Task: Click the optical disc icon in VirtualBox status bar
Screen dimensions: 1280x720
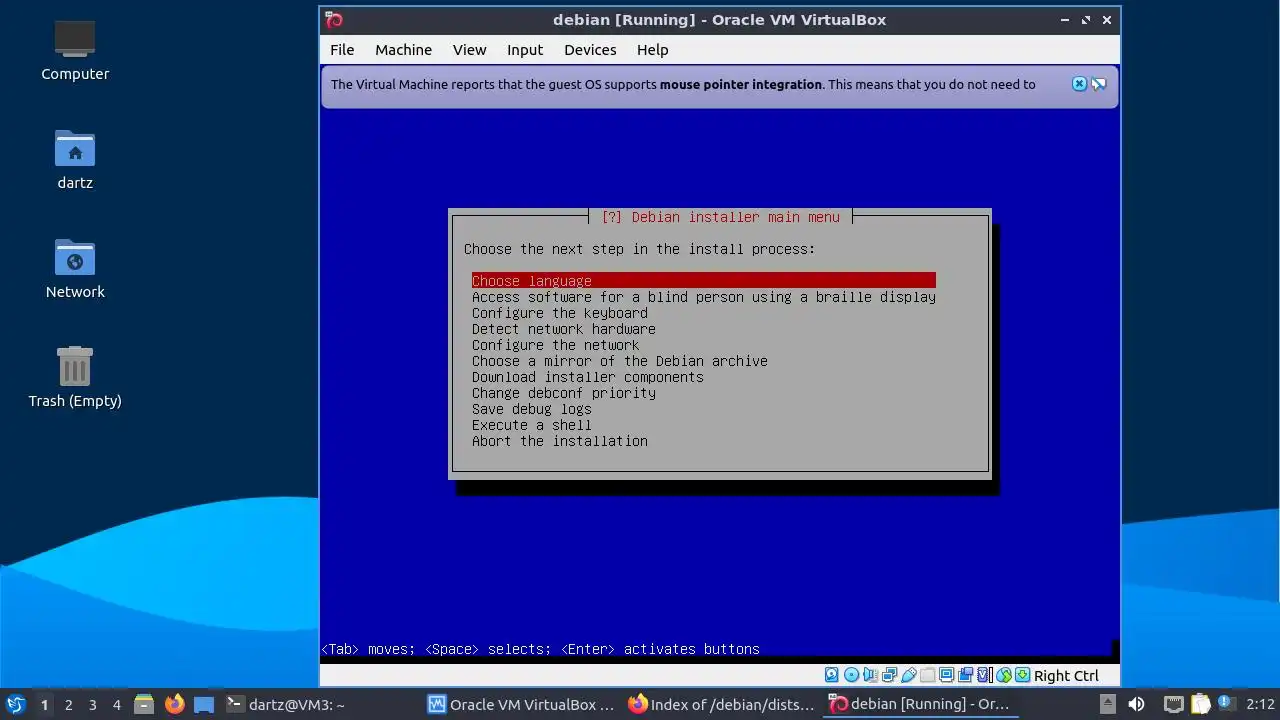Action: pyautogui.click(x=851, y=675)
